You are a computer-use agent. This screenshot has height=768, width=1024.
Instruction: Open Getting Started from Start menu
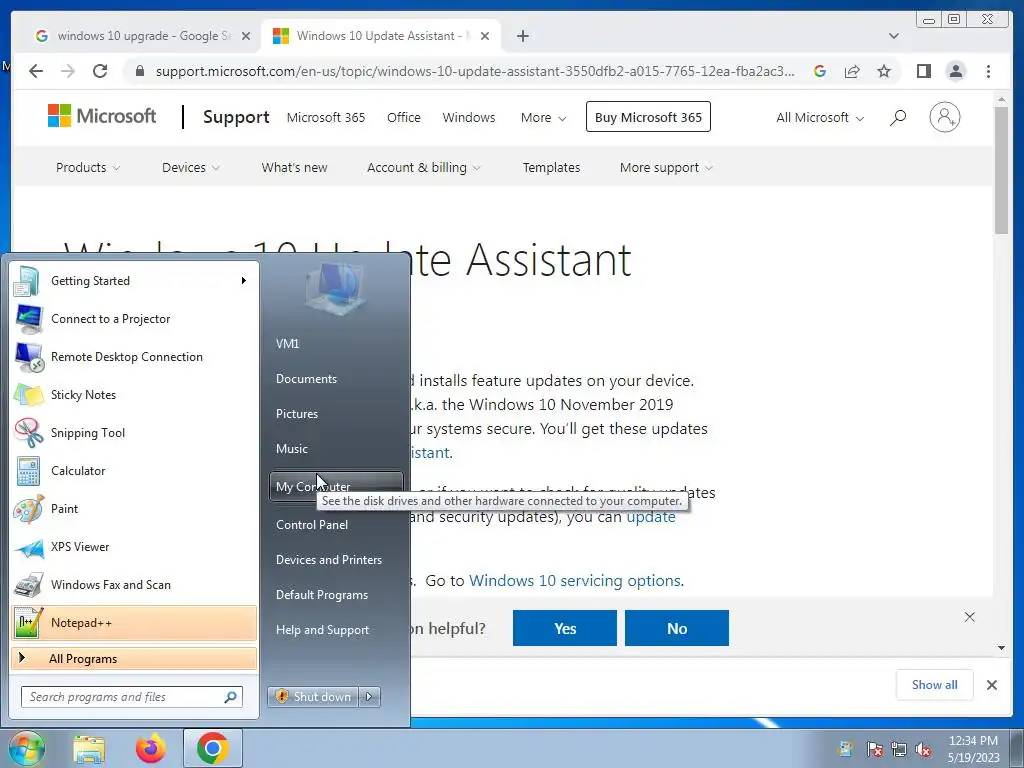pyautogui.click(x=134, y=281)
